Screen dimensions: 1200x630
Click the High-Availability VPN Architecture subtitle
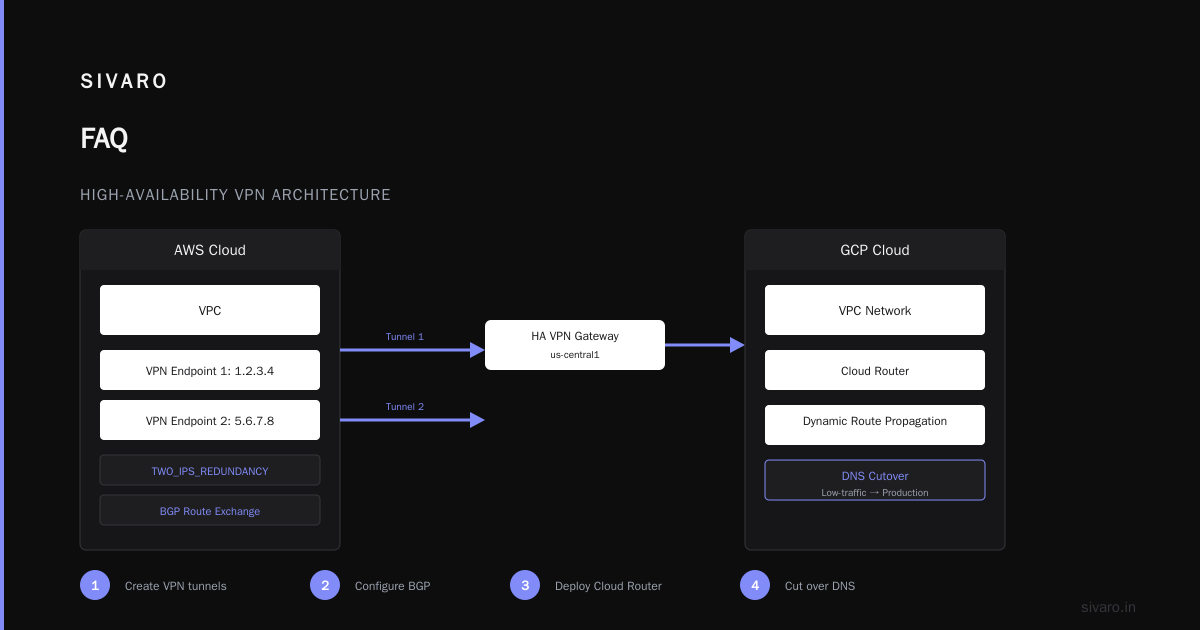pyautogui.click(x=235, y=195)
